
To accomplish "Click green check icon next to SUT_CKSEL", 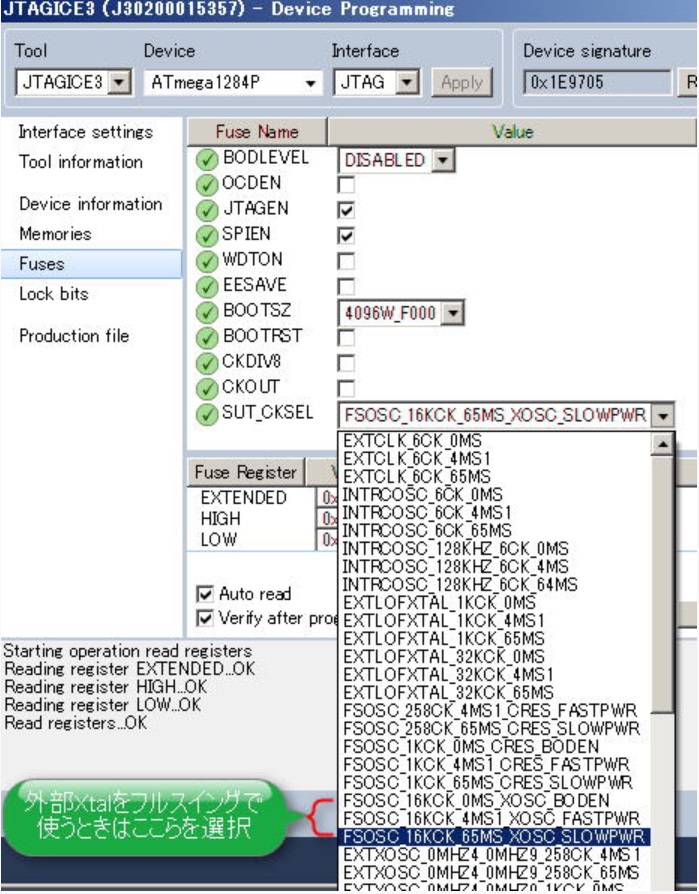I will (x=206, y=414).
